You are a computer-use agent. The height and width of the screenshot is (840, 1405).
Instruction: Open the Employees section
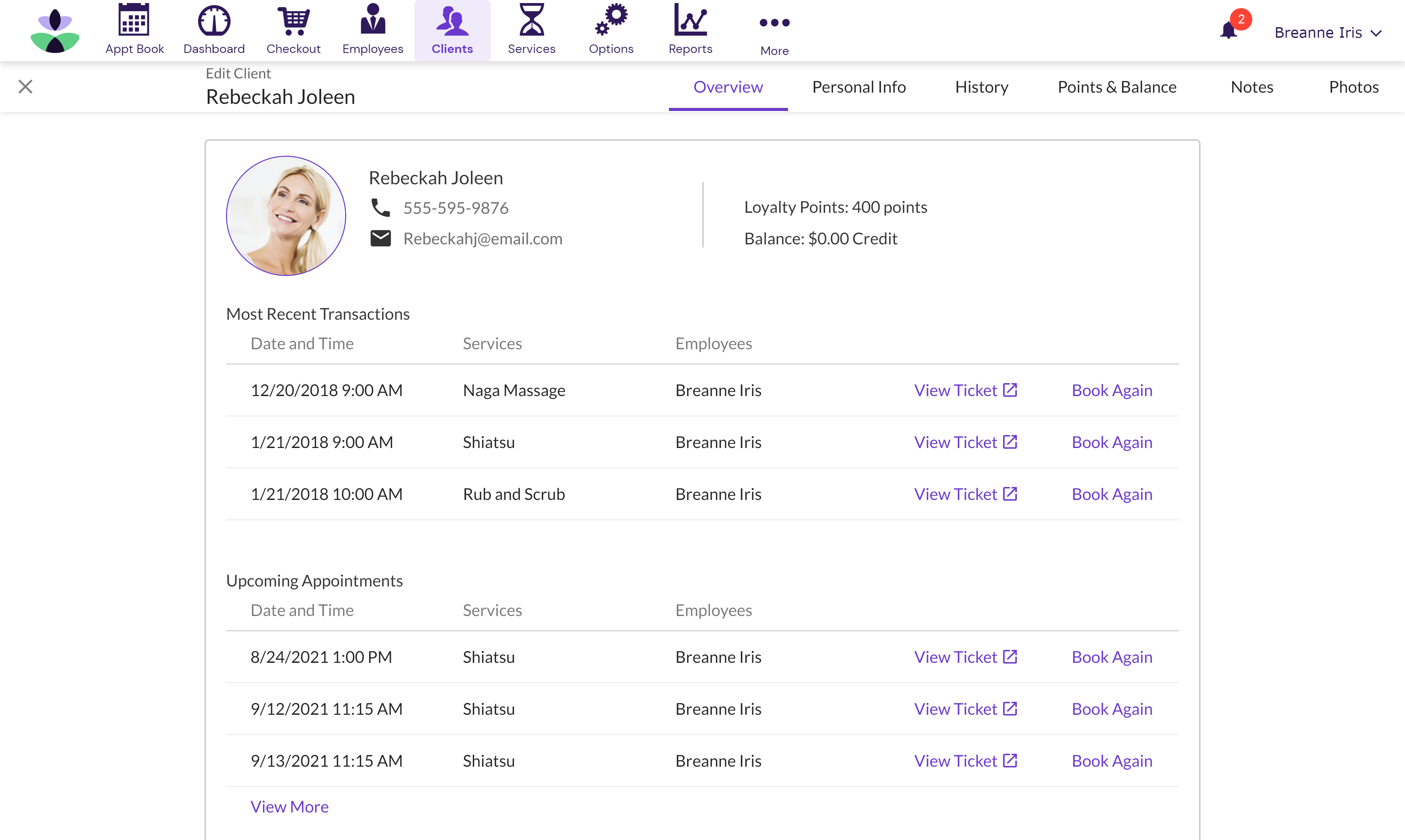click(372, 32)
